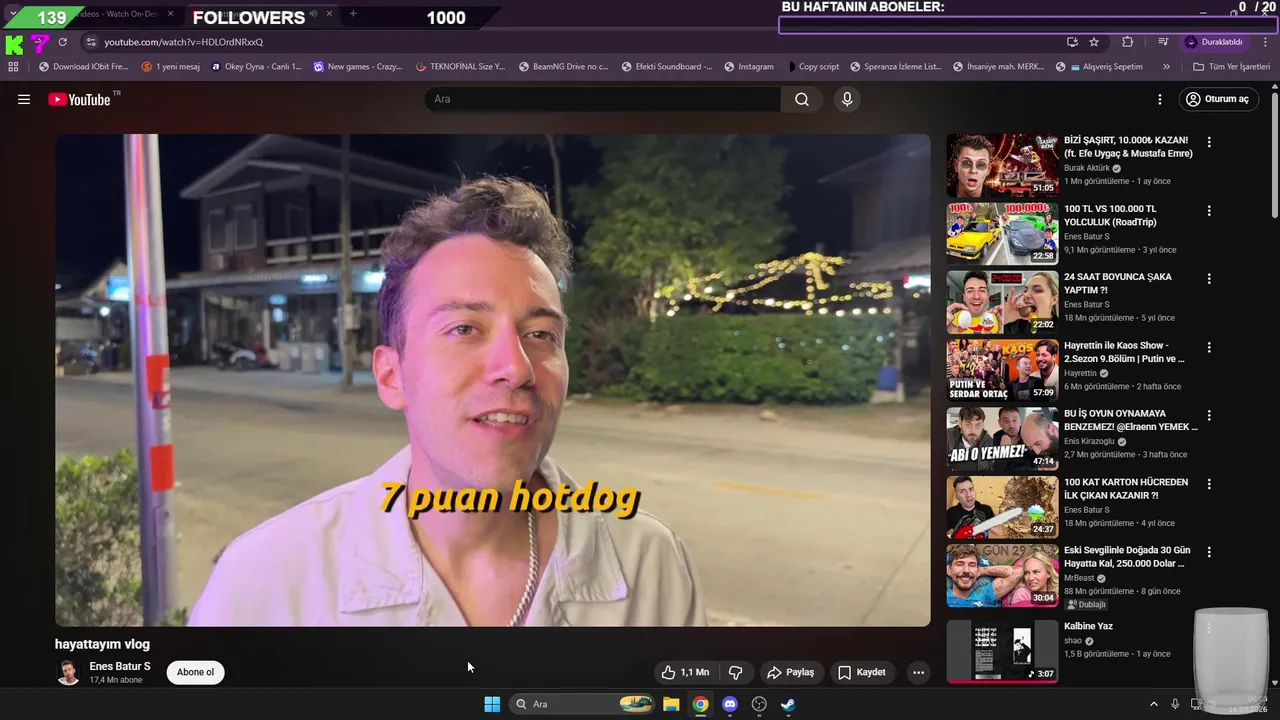
Task: Open the BU İŞ OYUN OYNAMAYA BENZEMEZ thumbnail
Action: coord(1002,438)
